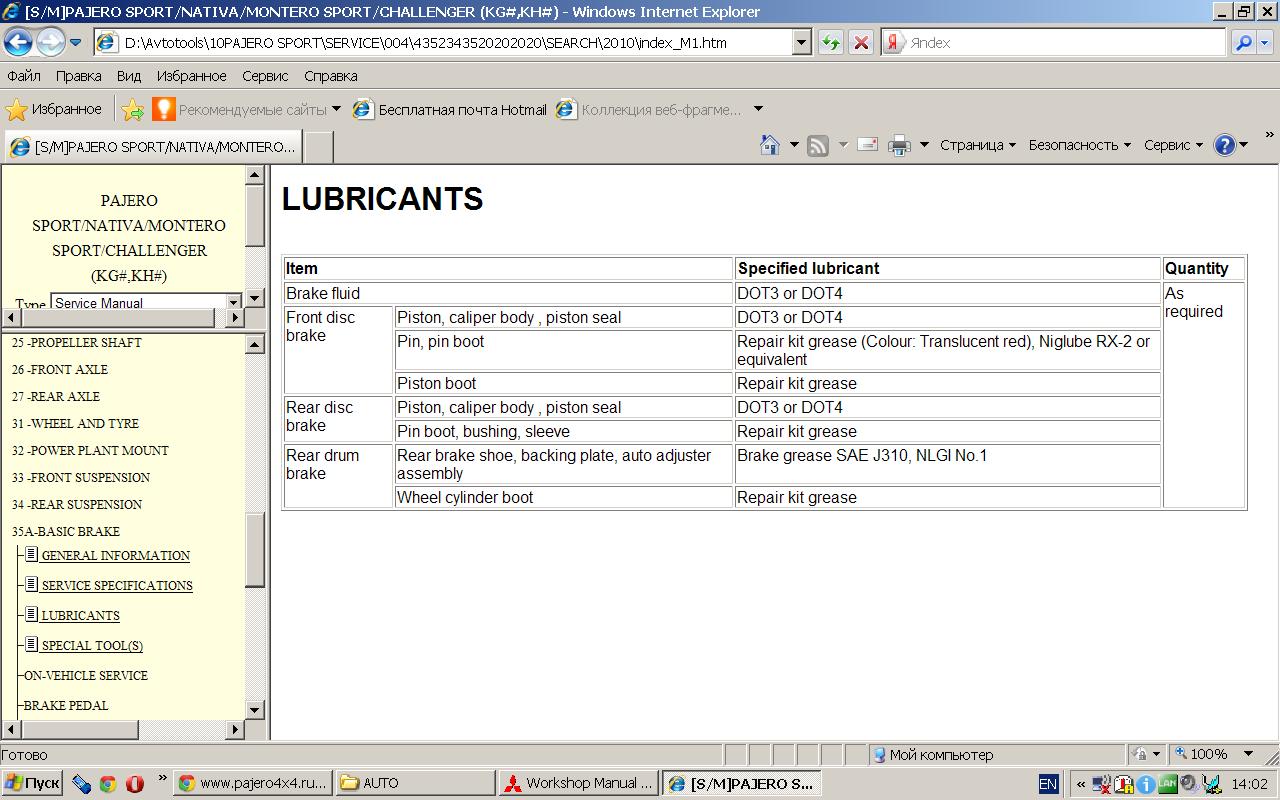Open the Type Service Manual dropdown
The image size is (1280, 800).
pyautogui.click(x=234, y=302)
